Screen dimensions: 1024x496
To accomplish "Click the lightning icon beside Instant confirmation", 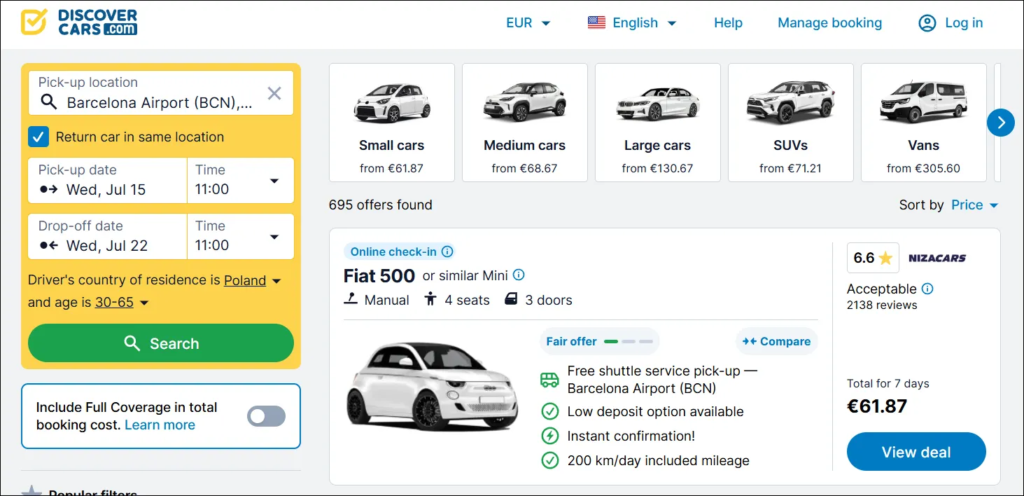I will (550, 435).
